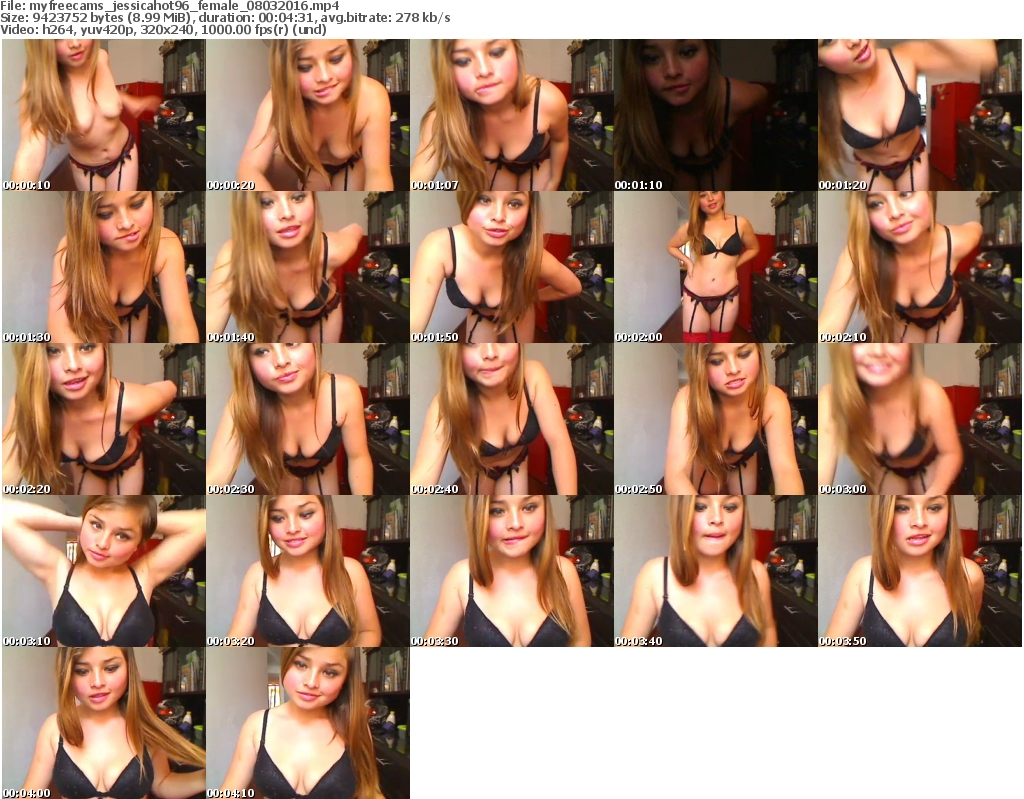Open the frame at 00:02:30
Viewport: 1024px width, 799px height.
tap(307, 419)
